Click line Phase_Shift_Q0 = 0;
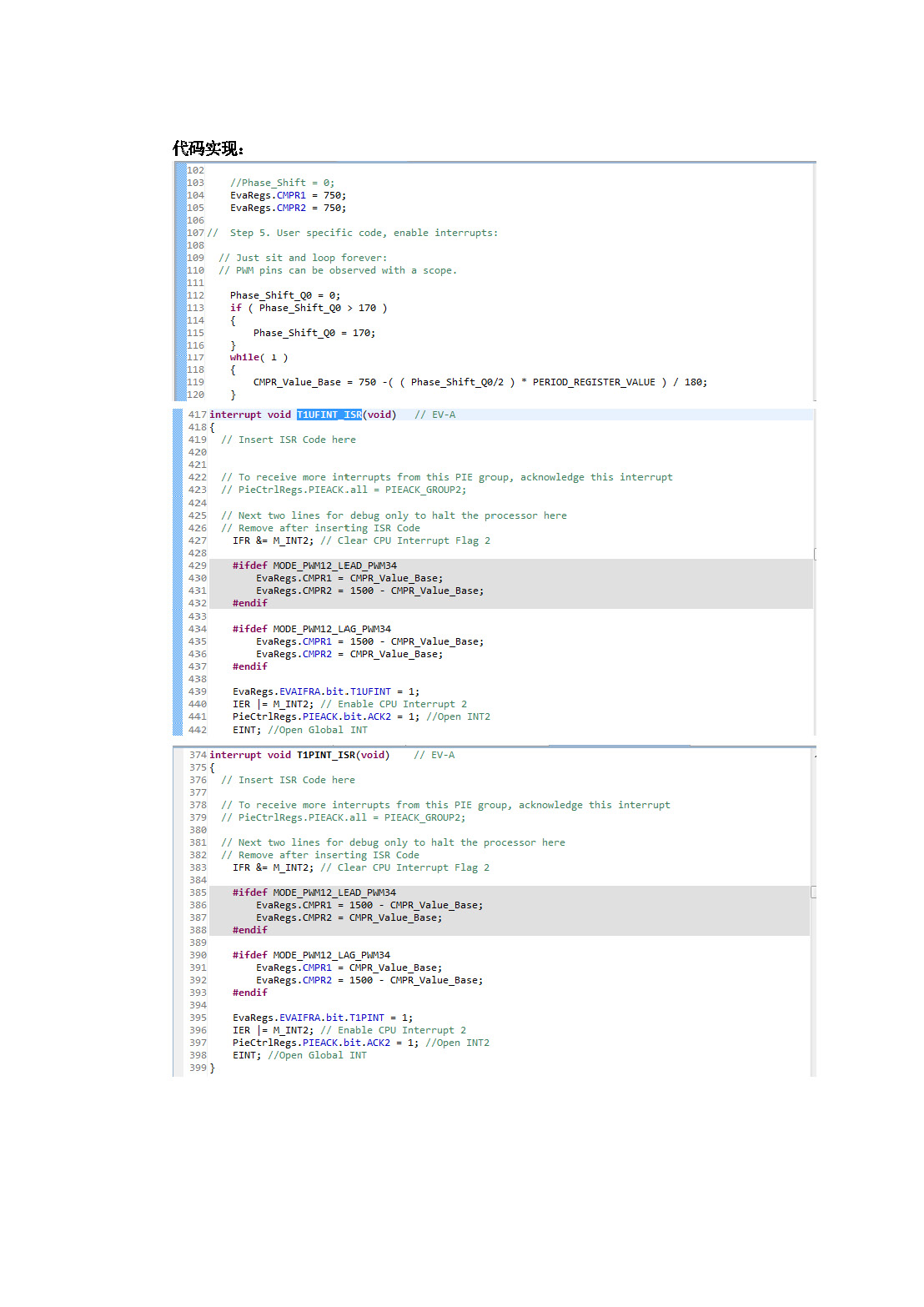 [285, 295]
